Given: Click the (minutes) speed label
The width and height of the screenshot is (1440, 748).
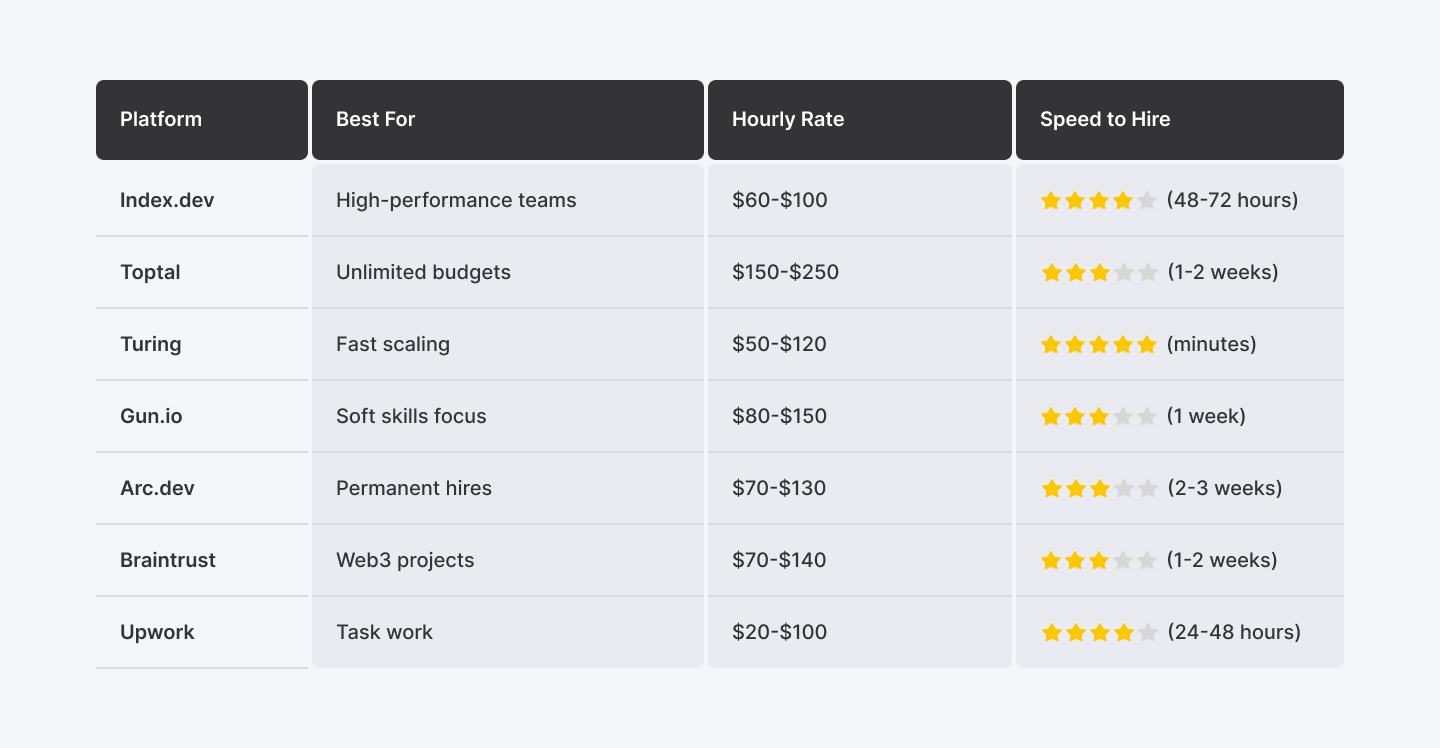Looking at the screenshot, I should point(1211,344).
